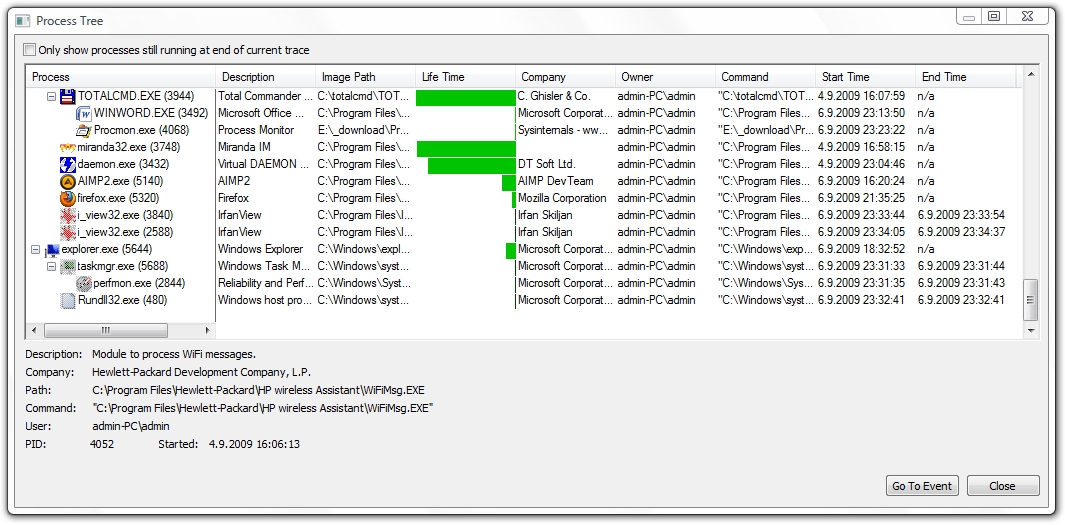
Task: Collapse the taskmgr.exe tree node
Action: pyautogui.click(x=51, y=266)
